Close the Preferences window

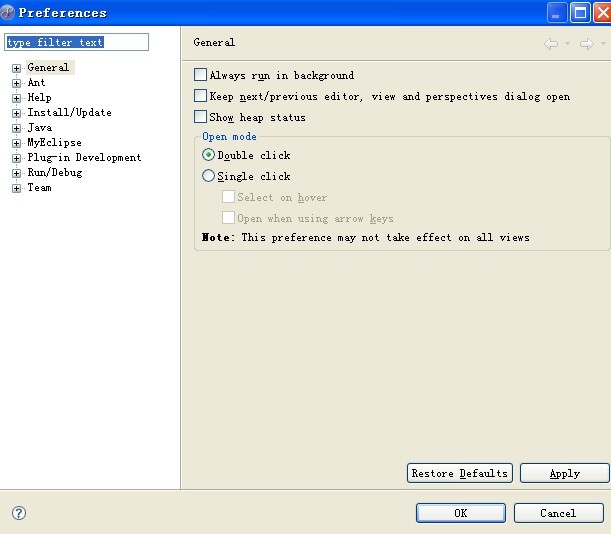pyautogui.click(x=602, y=13)
